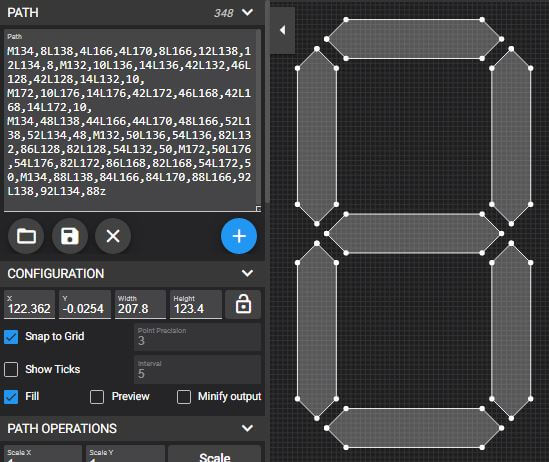Select the middle segment's left tip point
Viewport: 549px width, 462px height.
tap(326, 233)
